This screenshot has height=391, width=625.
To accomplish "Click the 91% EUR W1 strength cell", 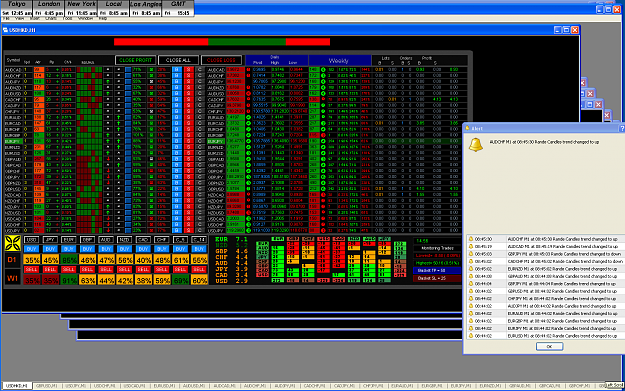I will click(x=69, y=280).
